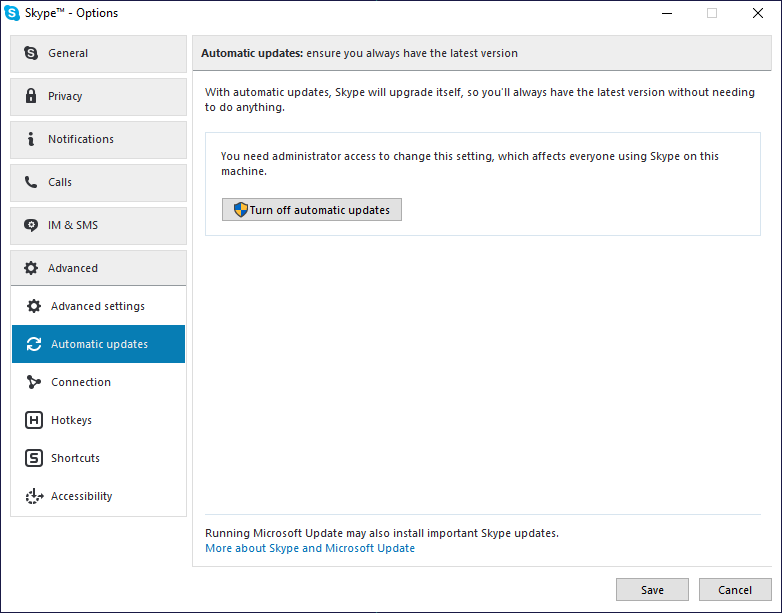Select Accessibility in the sidebar
Image resolution: width=782 pixels, height=613 pixels.
click(98, 496)
